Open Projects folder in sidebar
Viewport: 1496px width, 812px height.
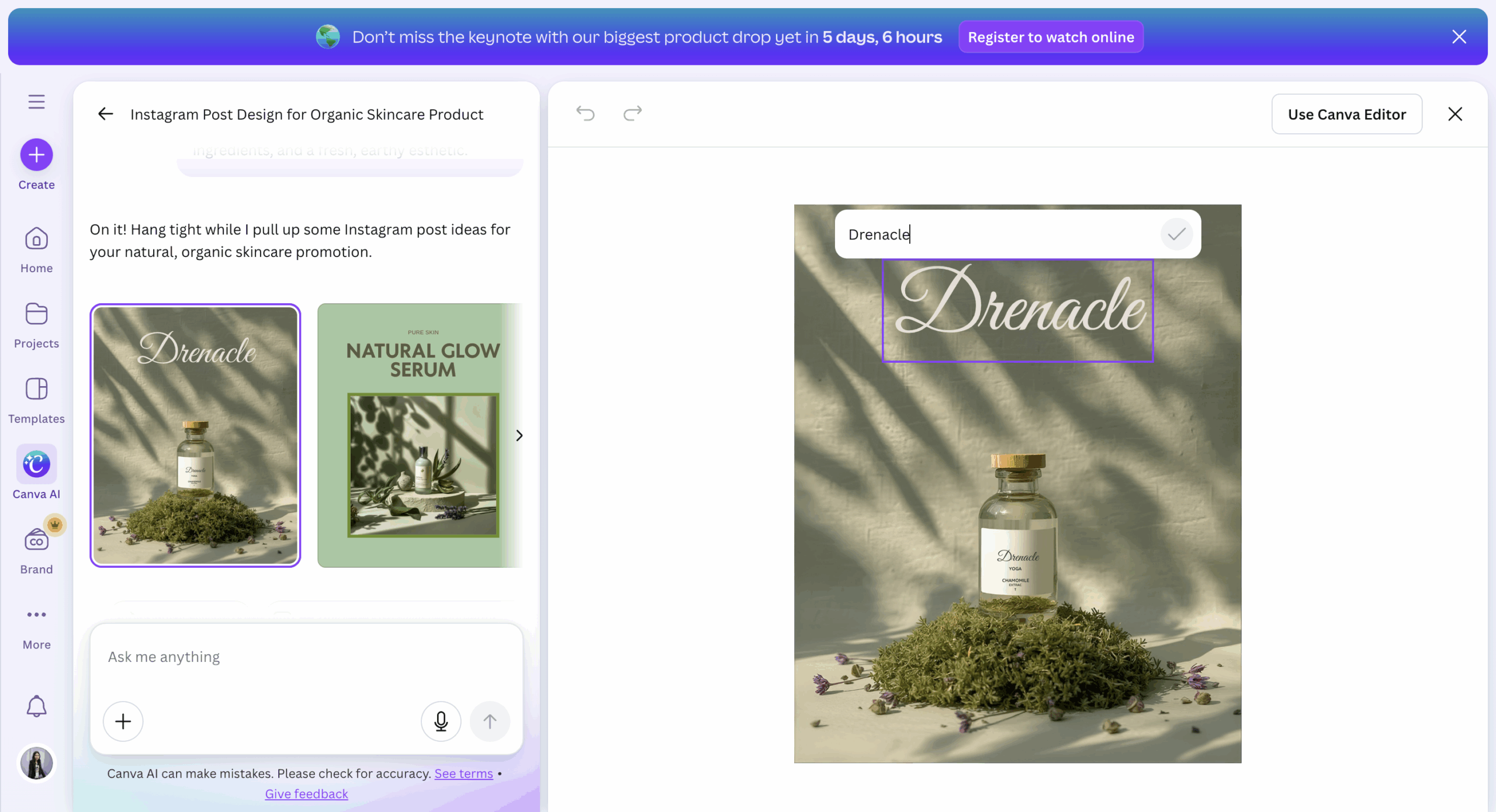click(x=36, y=325)
